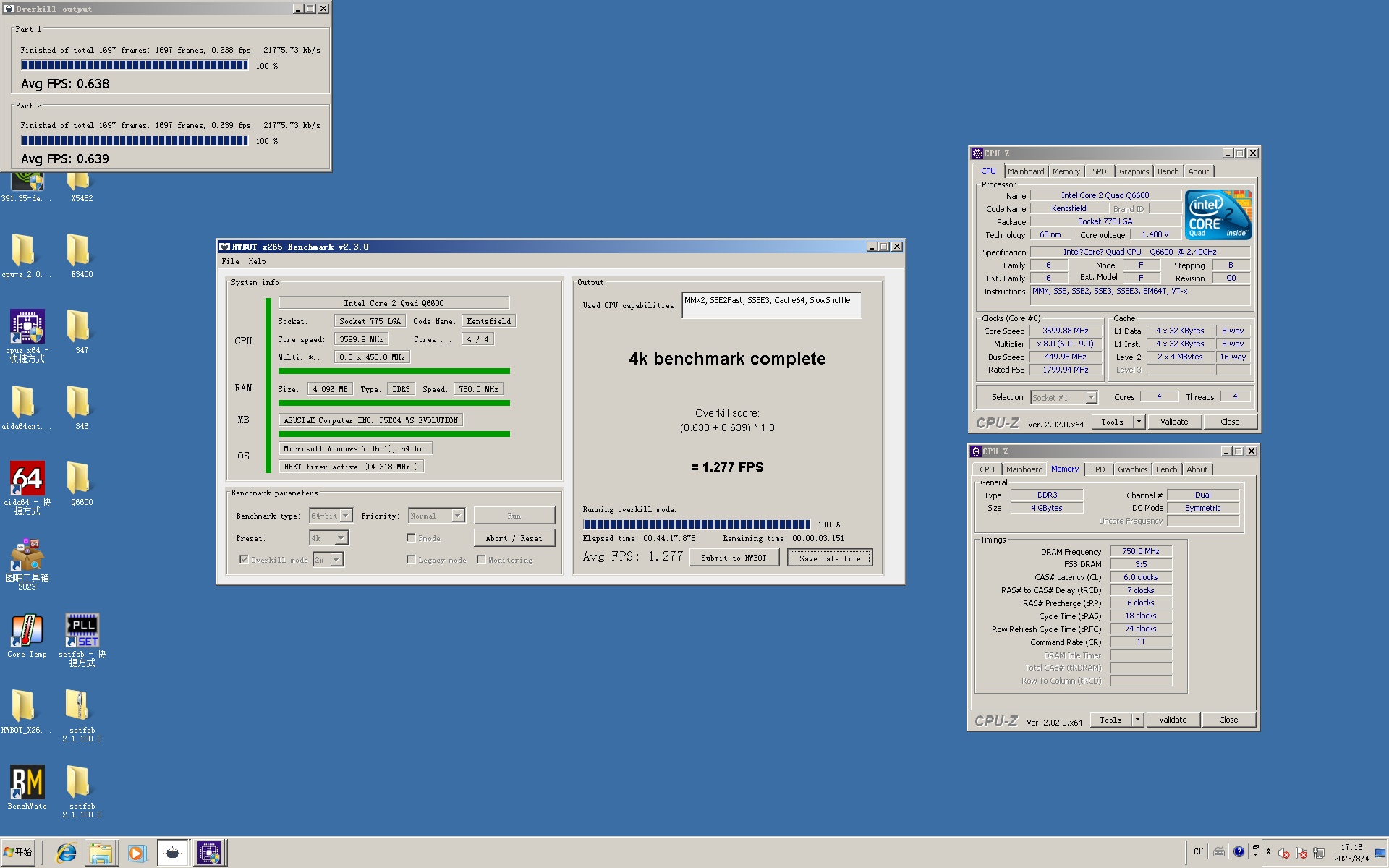Launch the 图吧工具箱 2023 toolbox icon
The image size is (1389, 868).
pyautogui.click(x=27, y=563)
